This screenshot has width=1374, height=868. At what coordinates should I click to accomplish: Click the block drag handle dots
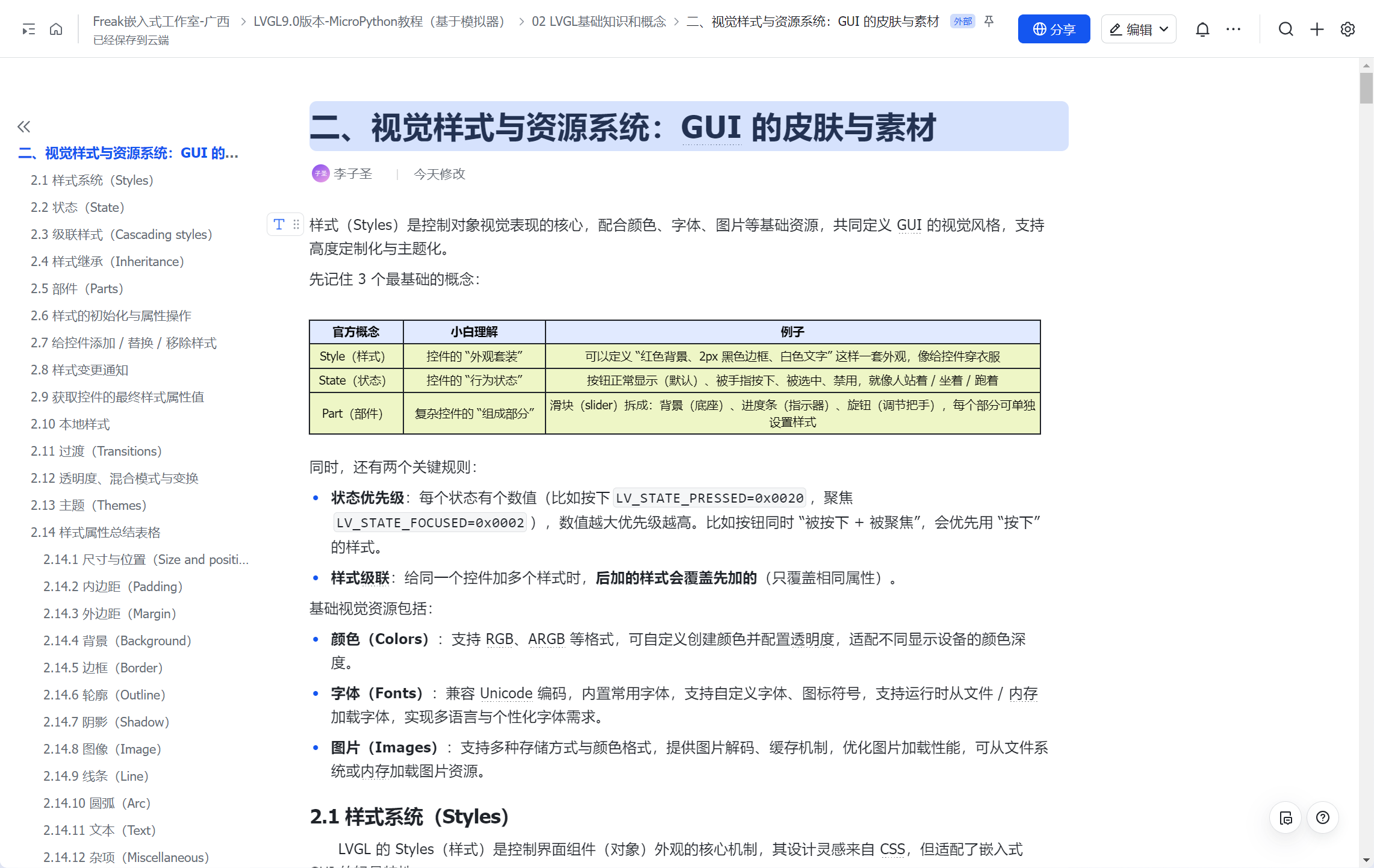click(296, 225)
